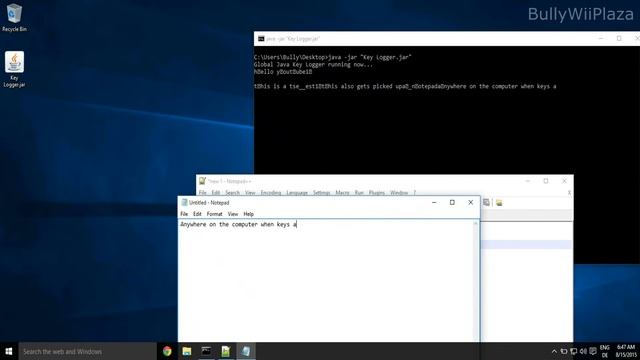Minimize the Key Logger command prompt window
This screenshot has width=640, height=360.
[601, 38]
